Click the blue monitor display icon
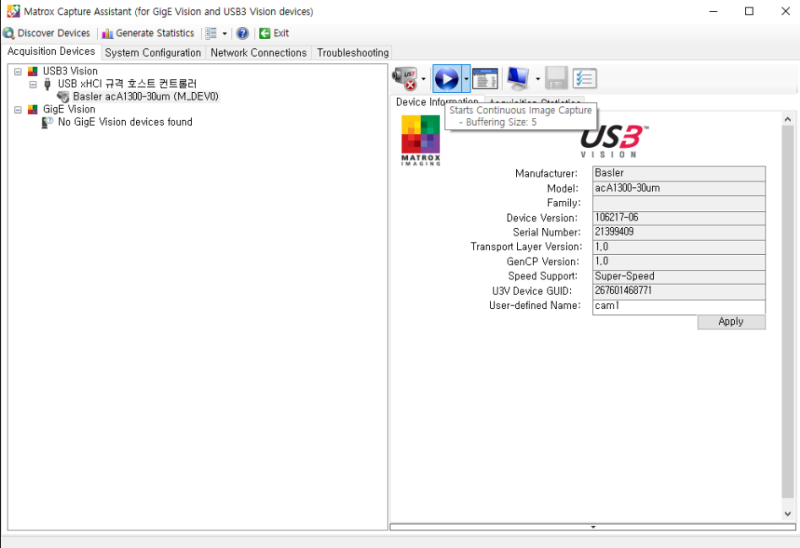800x548 pixels. tap(518, 79)
